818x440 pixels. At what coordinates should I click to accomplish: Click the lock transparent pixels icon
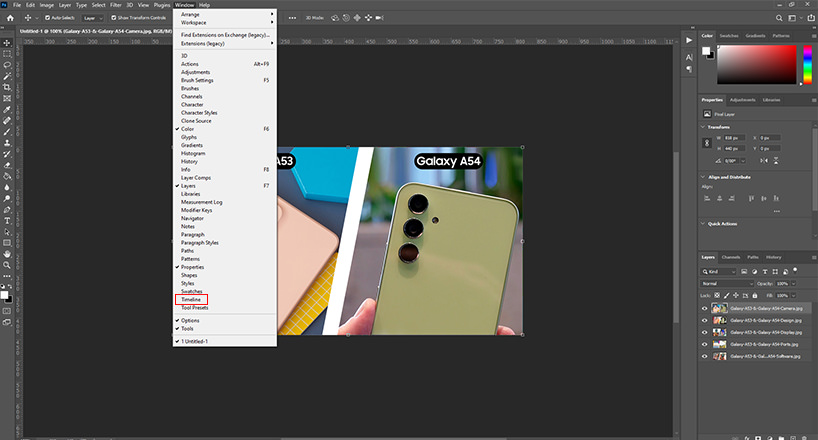717,295
